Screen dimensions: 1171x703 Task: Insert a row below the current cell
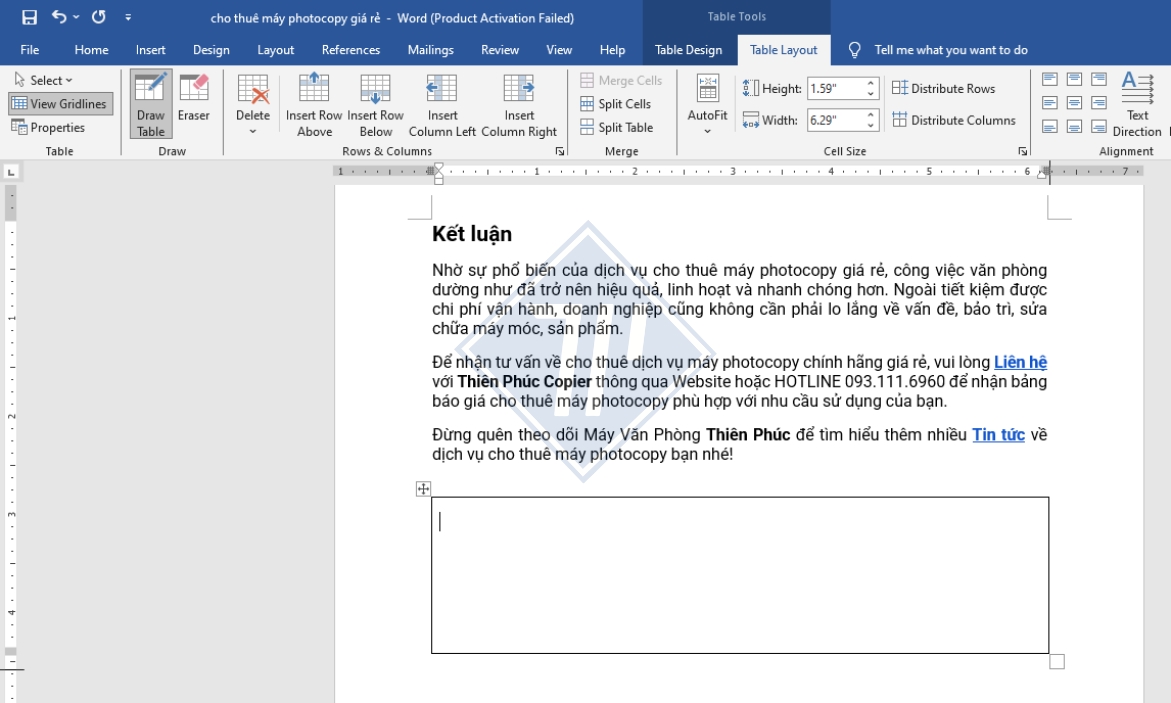(x=374, y=104)
